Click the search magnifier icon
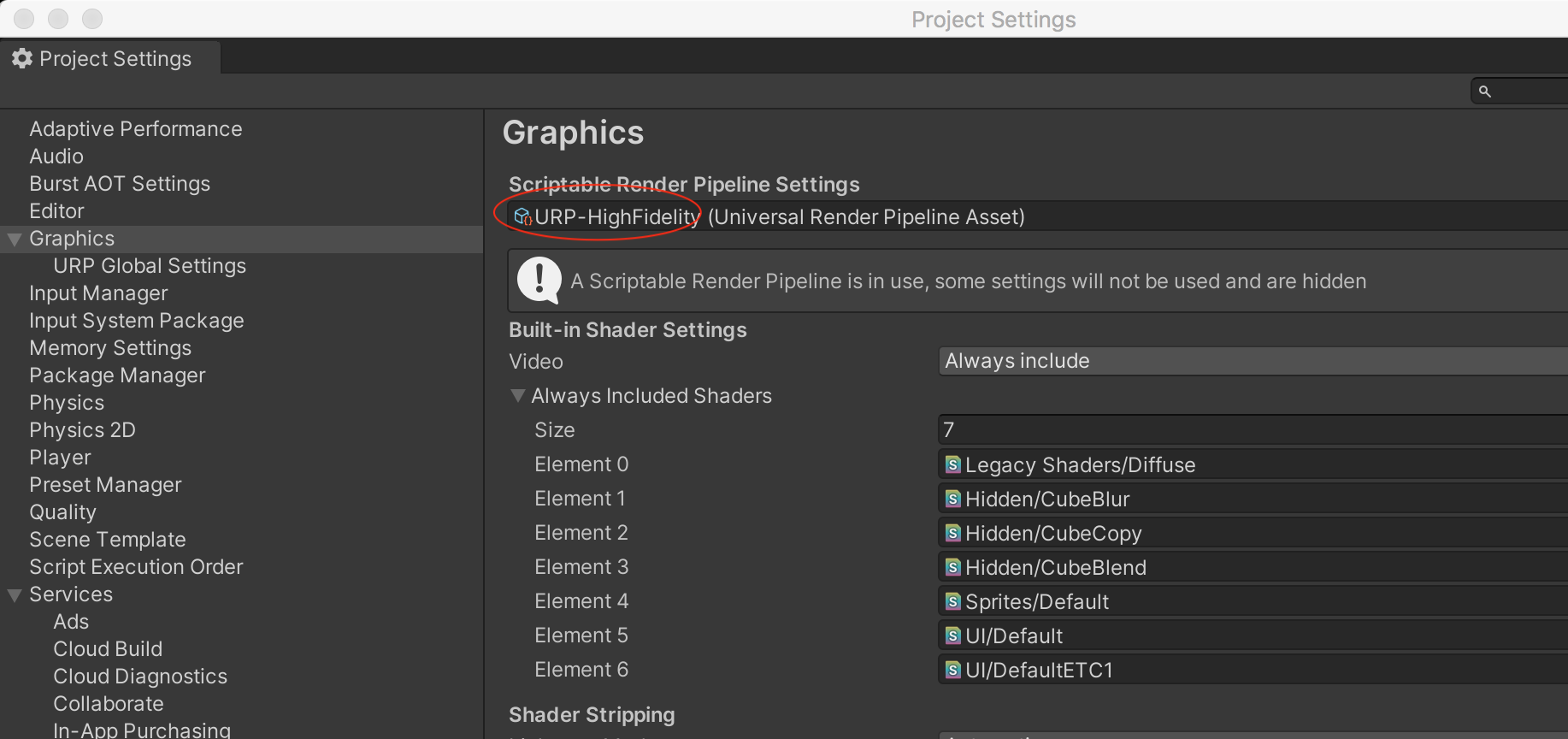The width and height of the screenshot is (1568, 739). (1485, 92)
